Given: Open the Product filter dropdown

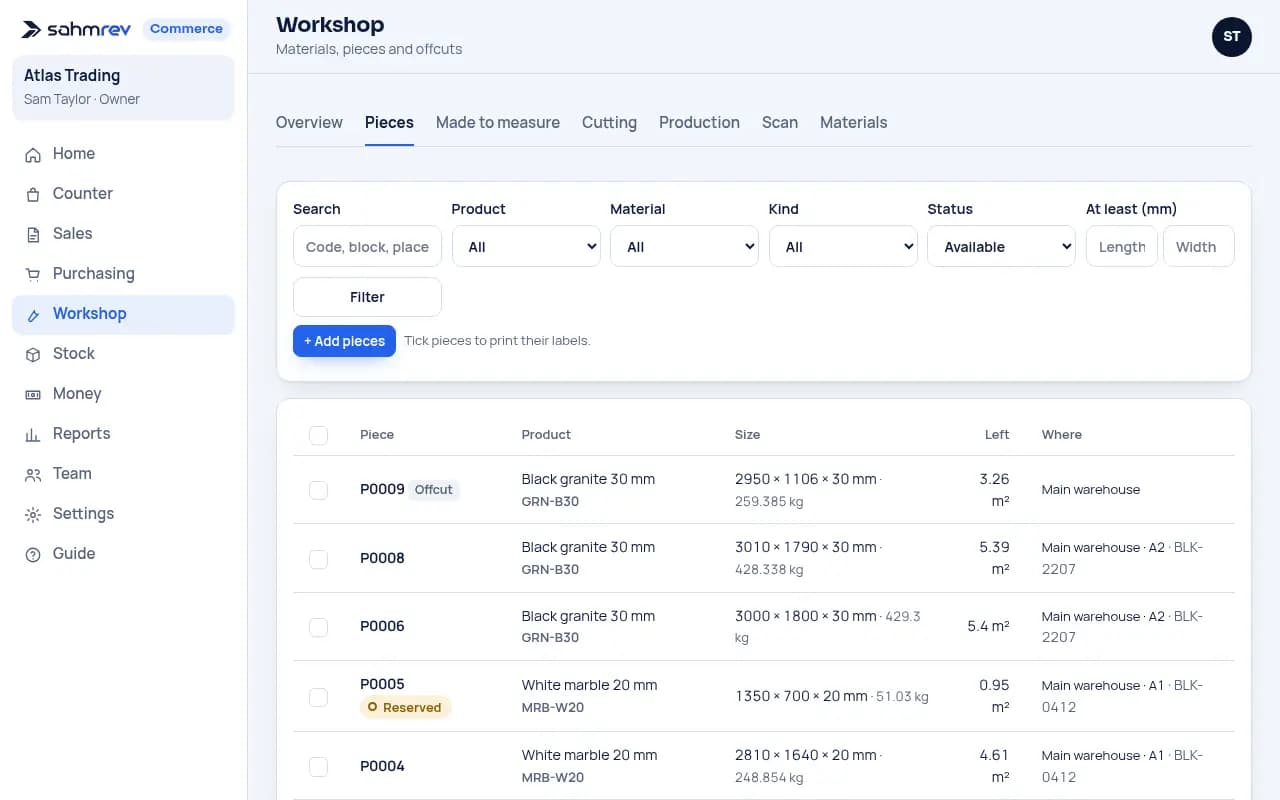Looking at the screenshot, I should pos(526,247).
